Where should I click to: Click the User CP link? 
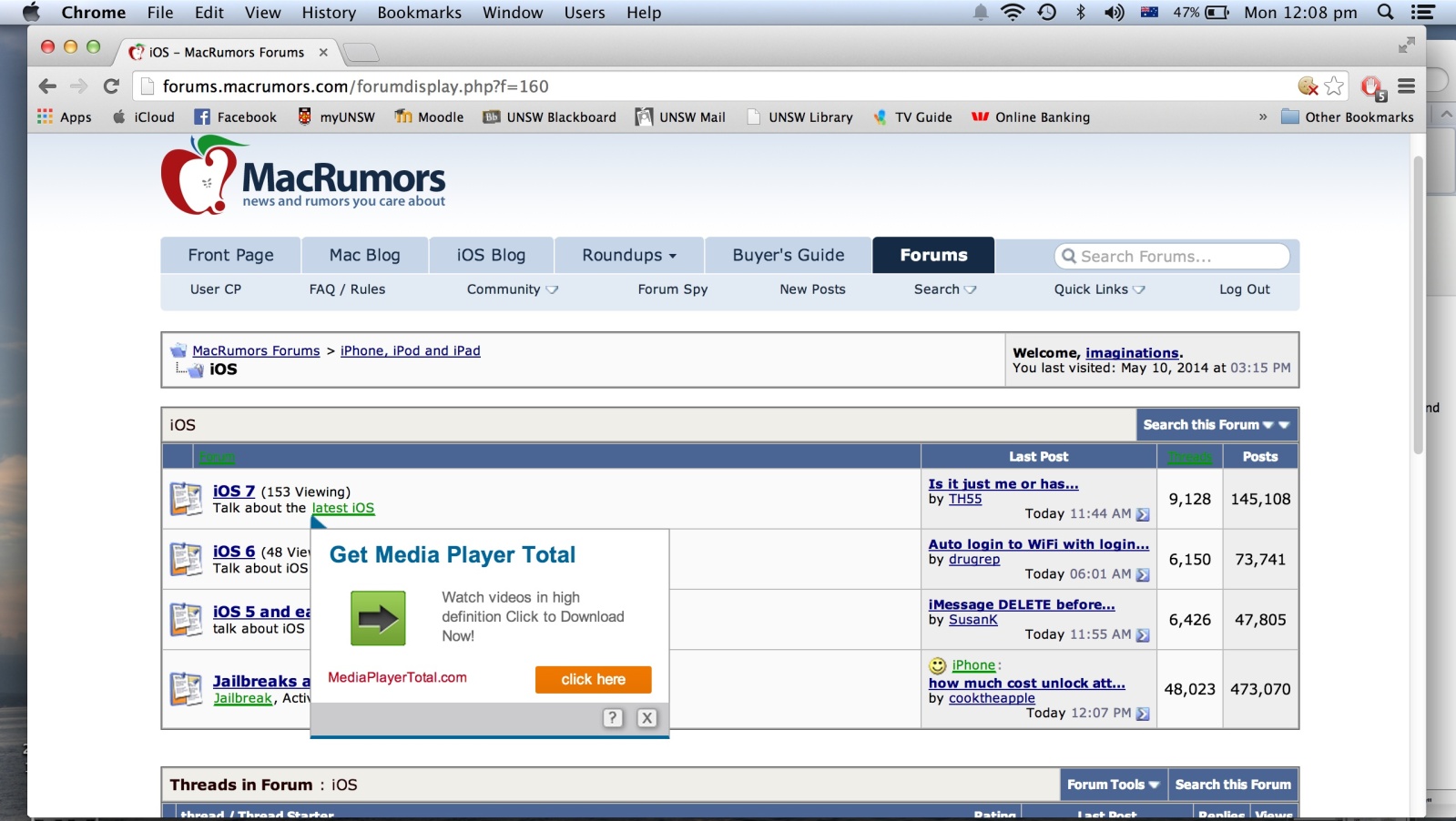coord(216,289)
